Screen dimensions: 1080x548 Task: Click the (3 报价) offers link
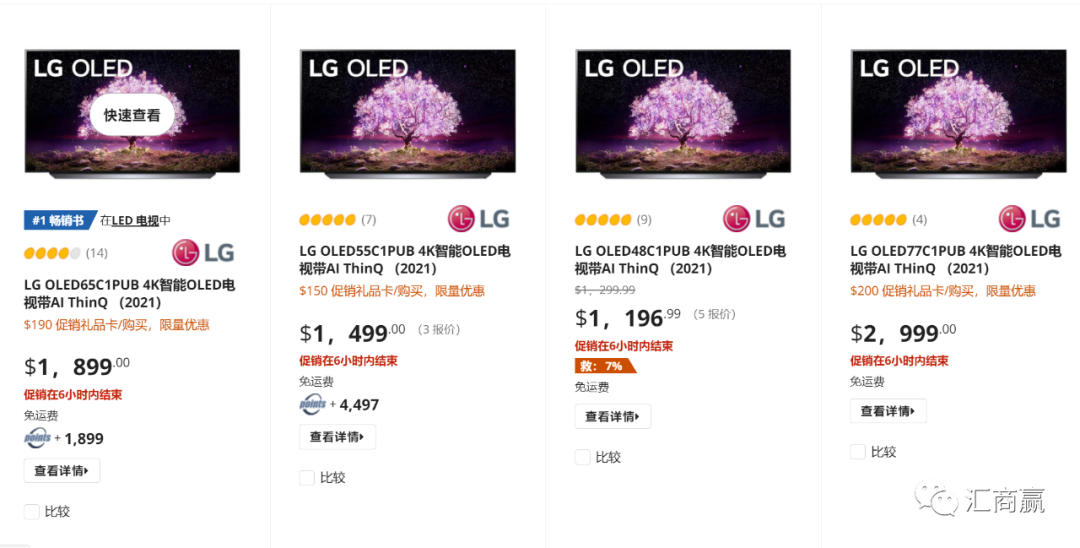click(x=439, y=330)
